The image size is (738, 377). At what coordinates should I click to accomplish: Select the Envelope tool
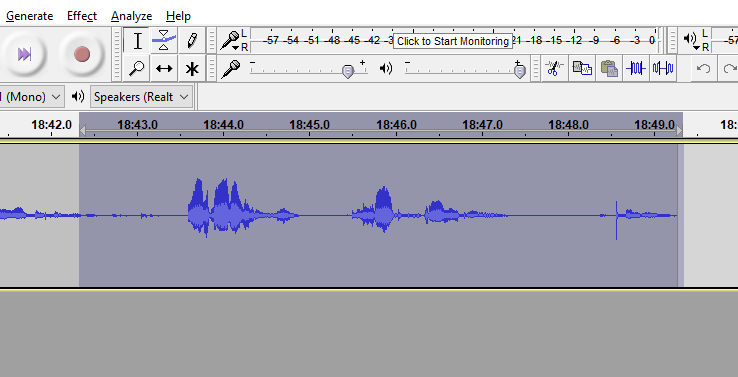coord(164,41)
